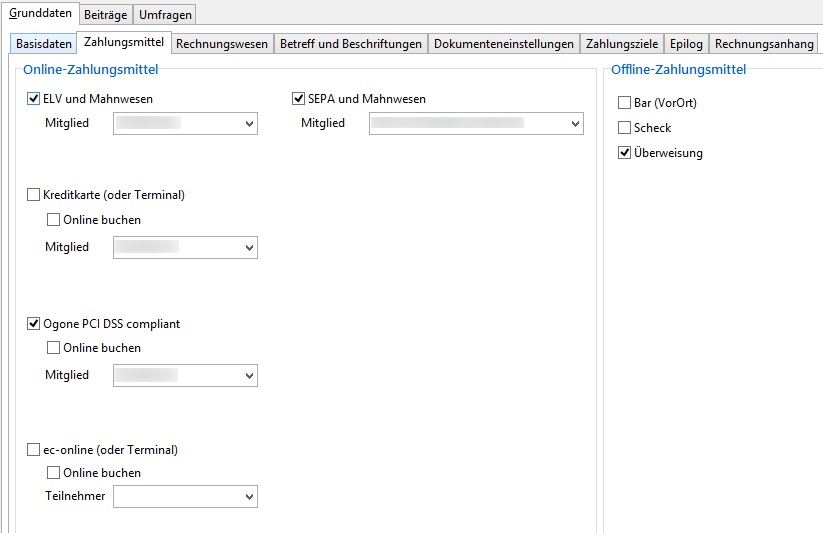
Task: Switch to Betreff und Beschriftungen tab
Action: click(351, 44)
